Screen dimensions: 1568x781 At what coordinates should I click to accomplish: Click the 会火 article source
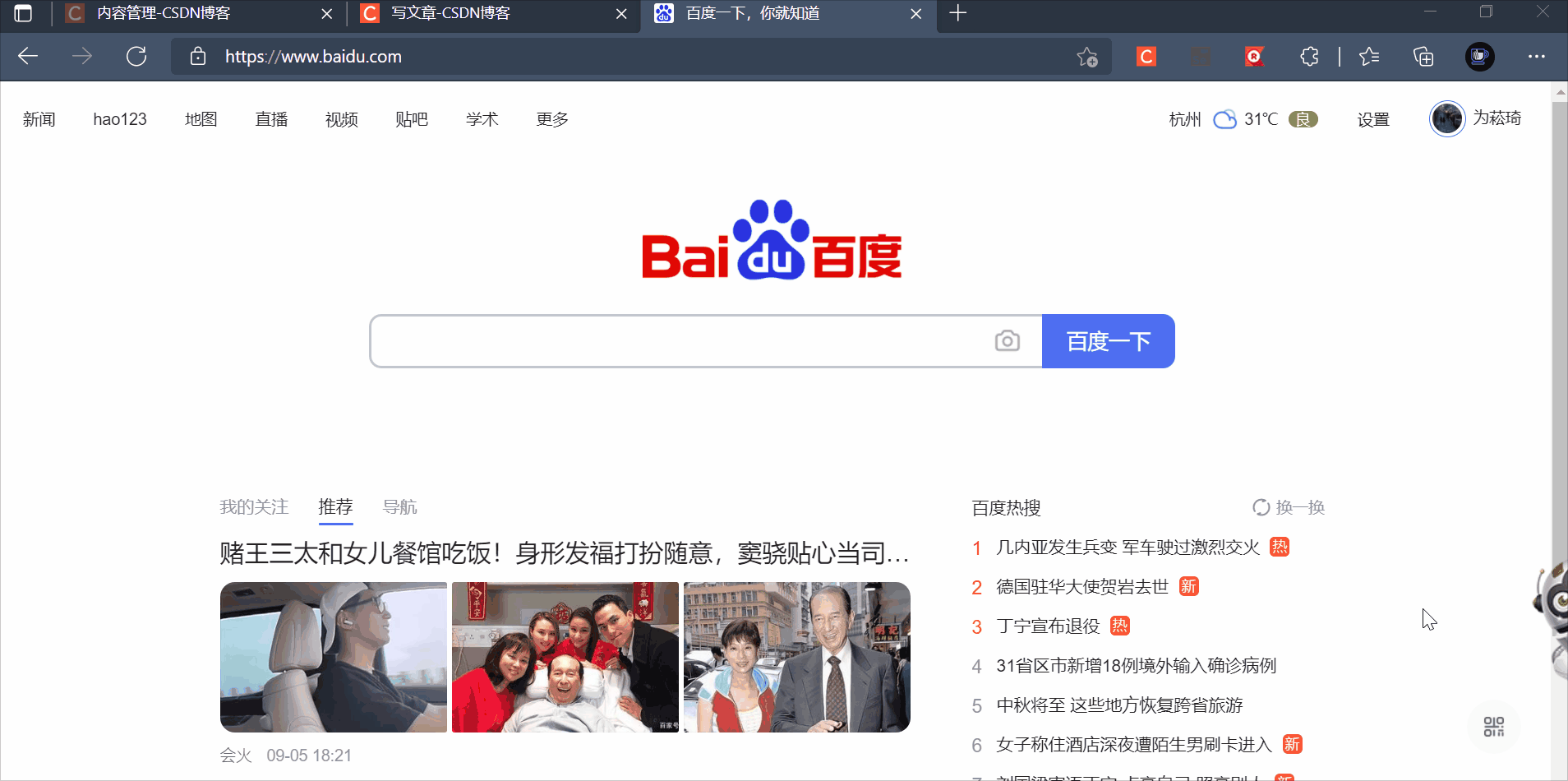tap(236, 756)
